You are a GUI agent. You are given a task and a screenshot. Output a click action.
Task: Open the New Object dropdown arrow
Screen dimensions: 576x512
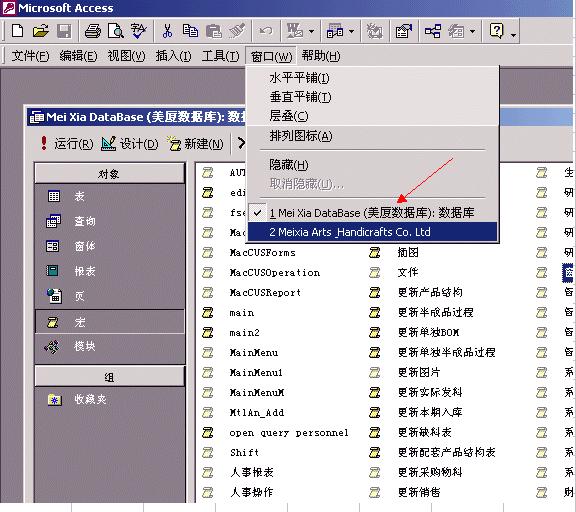472,32
